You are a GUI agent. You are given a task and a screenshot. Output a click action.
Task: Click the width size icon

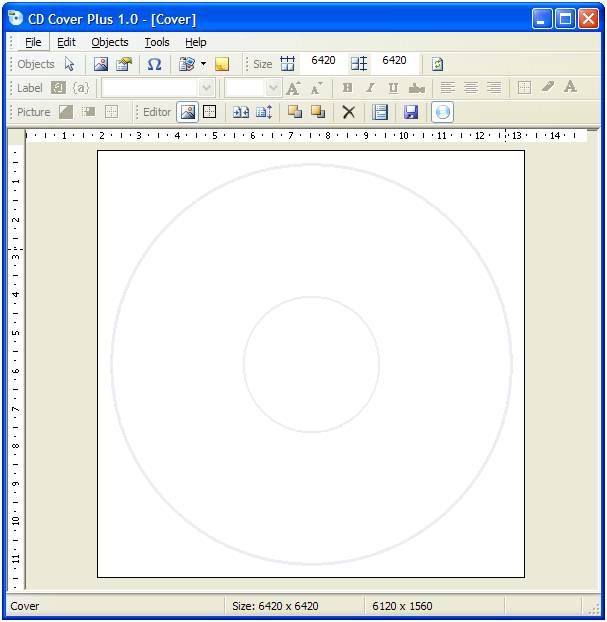(x=288, y=63)
